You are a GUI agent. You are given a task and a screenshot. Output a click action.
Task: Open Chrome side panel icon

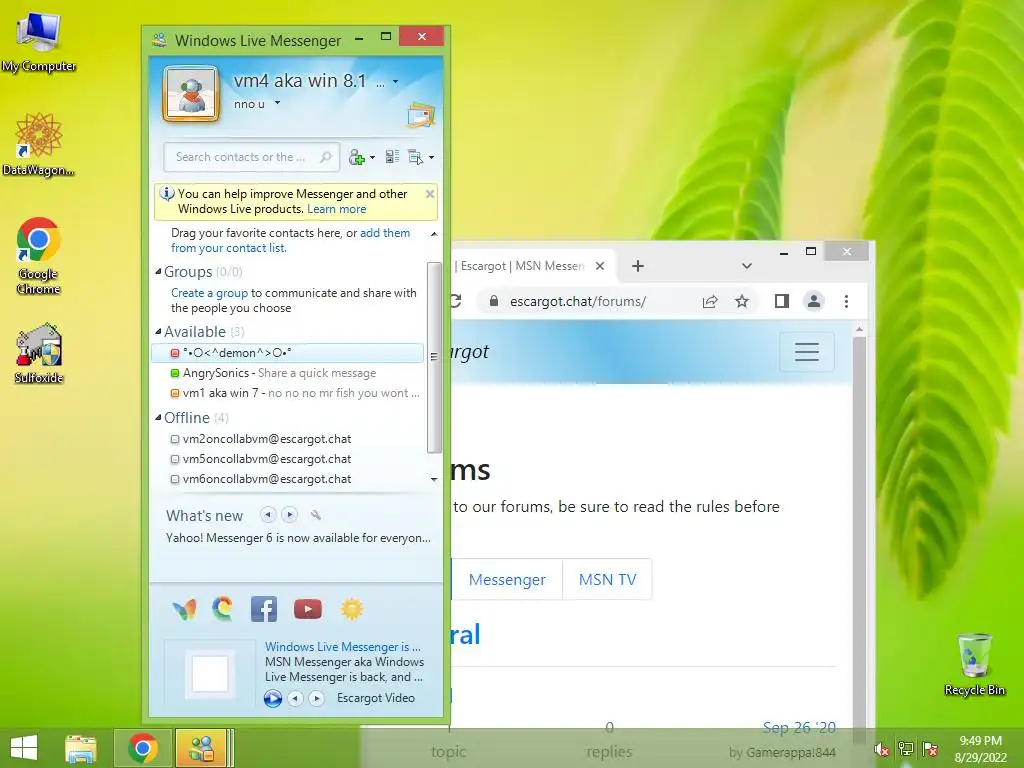(782, 301)
